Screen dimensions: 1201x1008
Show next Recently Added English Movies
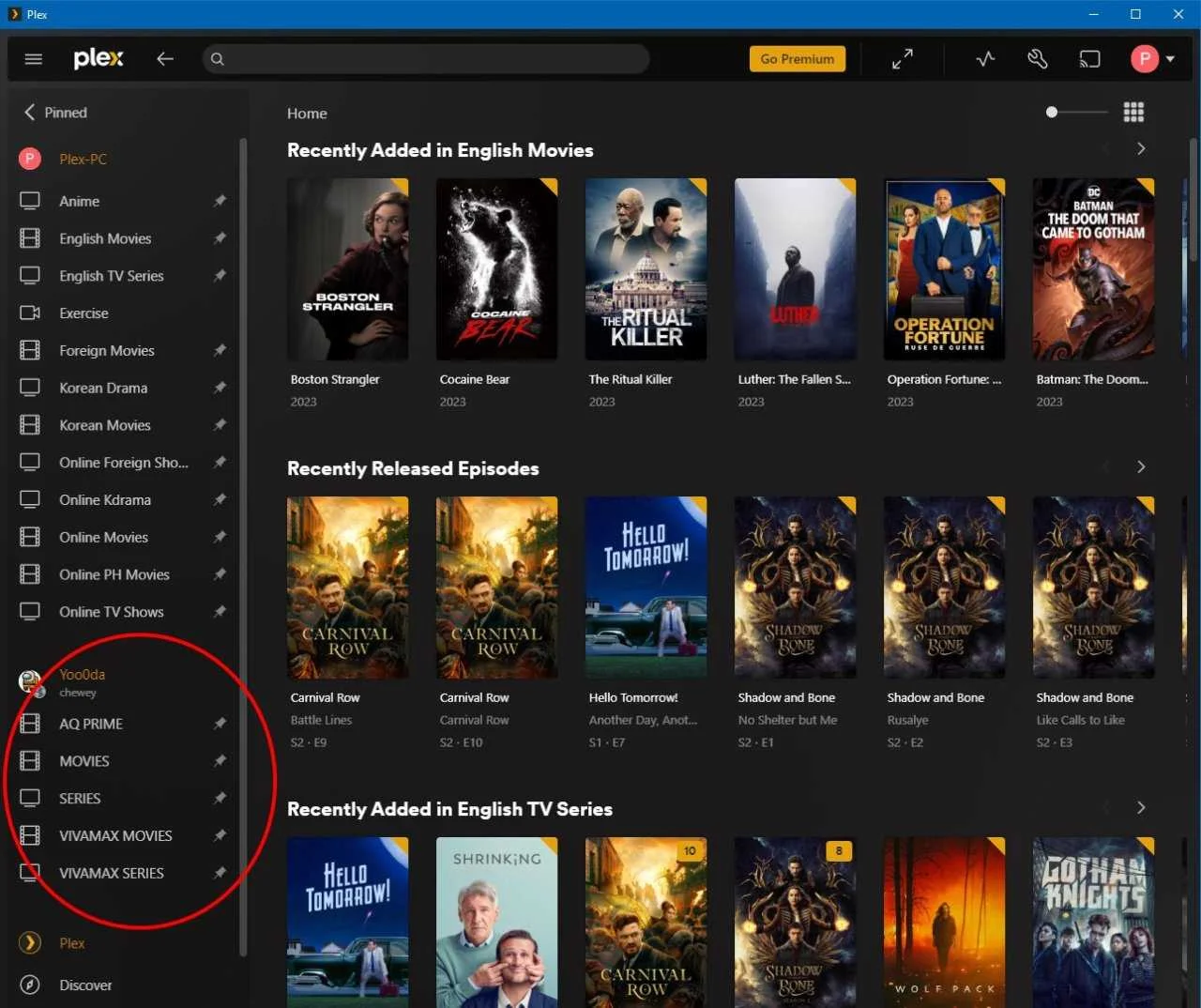pyautogui.click(x=1141, y=149)
